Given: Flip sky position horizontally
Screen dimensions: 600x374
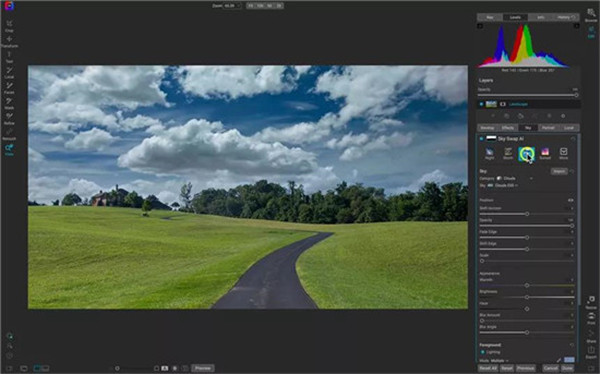Looking at the screenshot, I should 571,200.
